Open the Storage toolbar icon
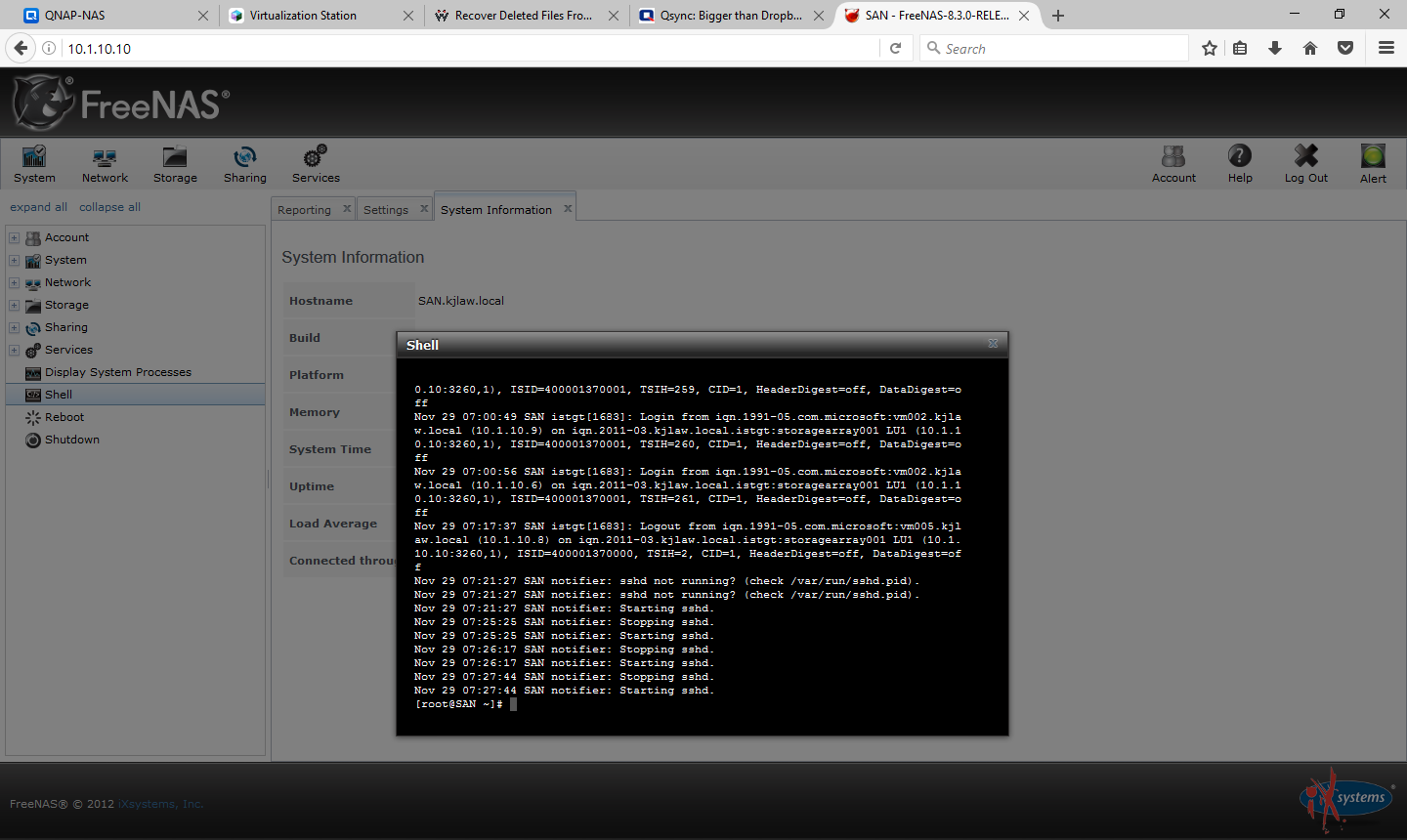Image resolution: width=1407 pixels, height=840 pixels. click(175, 164)
